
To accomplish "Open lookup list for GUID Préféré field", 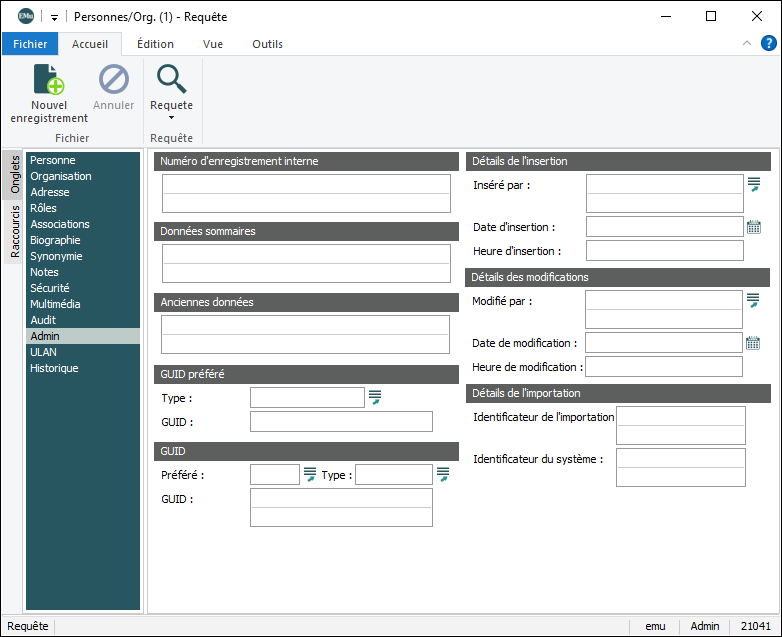I will point(310,474).
